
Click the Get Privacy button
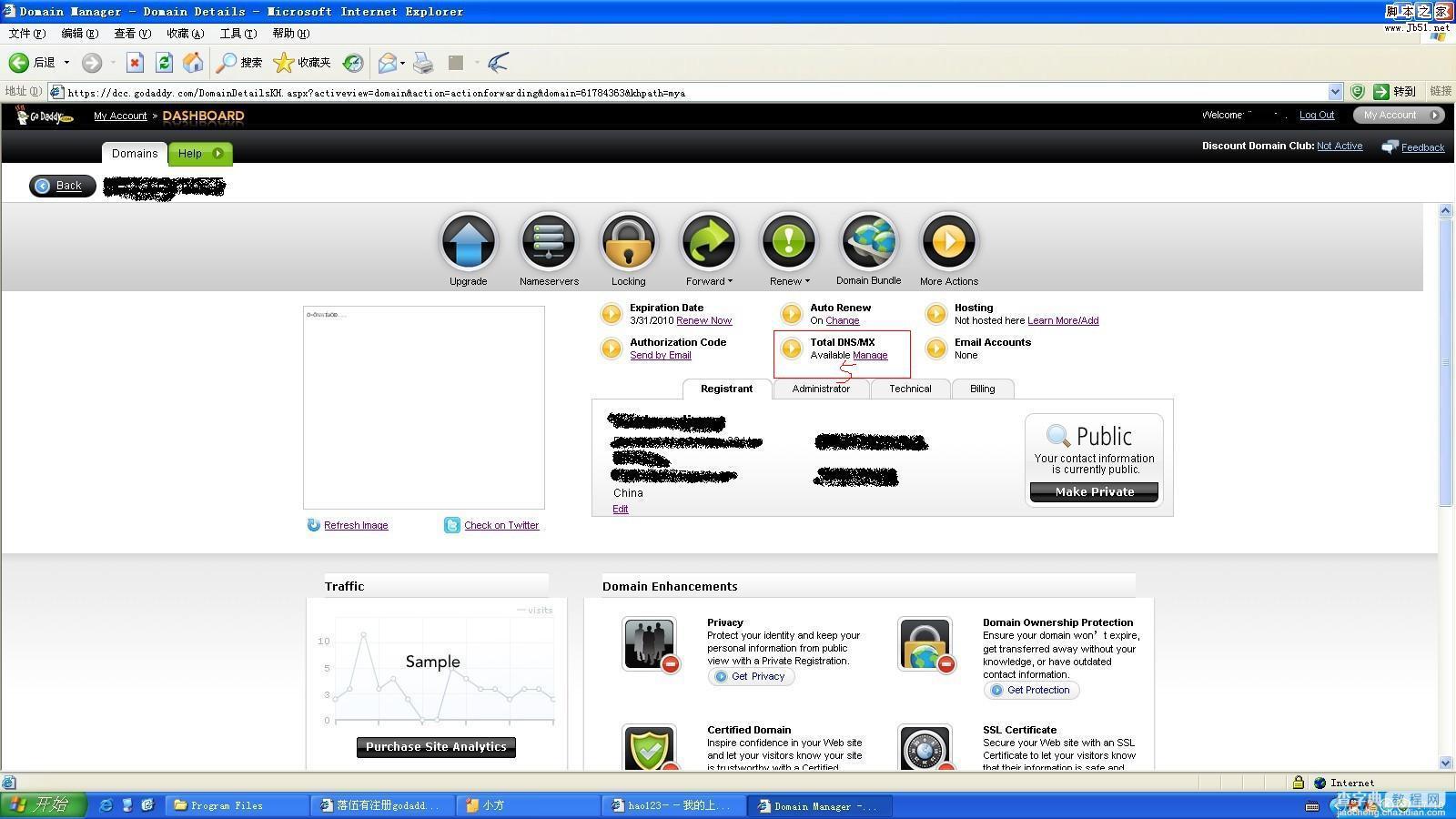[x=751, y=676]
